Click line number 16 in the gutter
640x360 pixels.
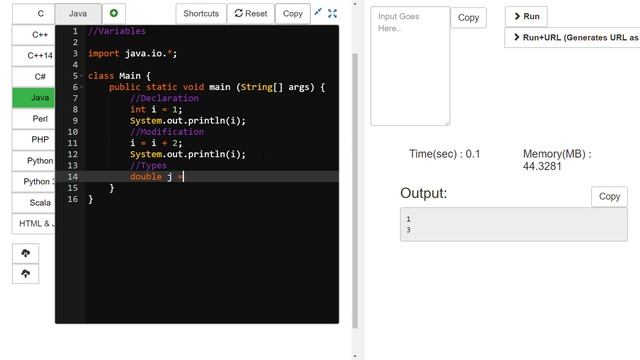pyautogui.click(x=73, y=199)
